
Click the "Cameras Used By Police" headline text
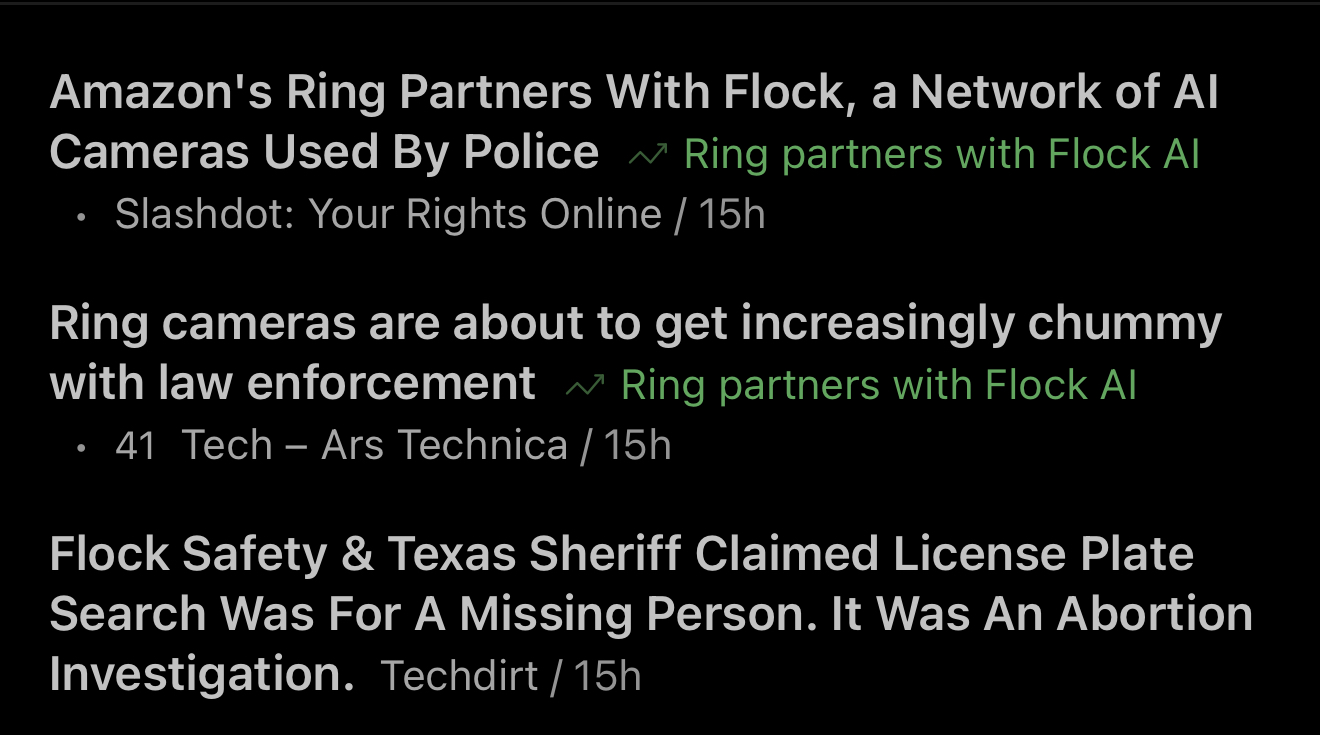pyautogui.click(x=324, y=153)
